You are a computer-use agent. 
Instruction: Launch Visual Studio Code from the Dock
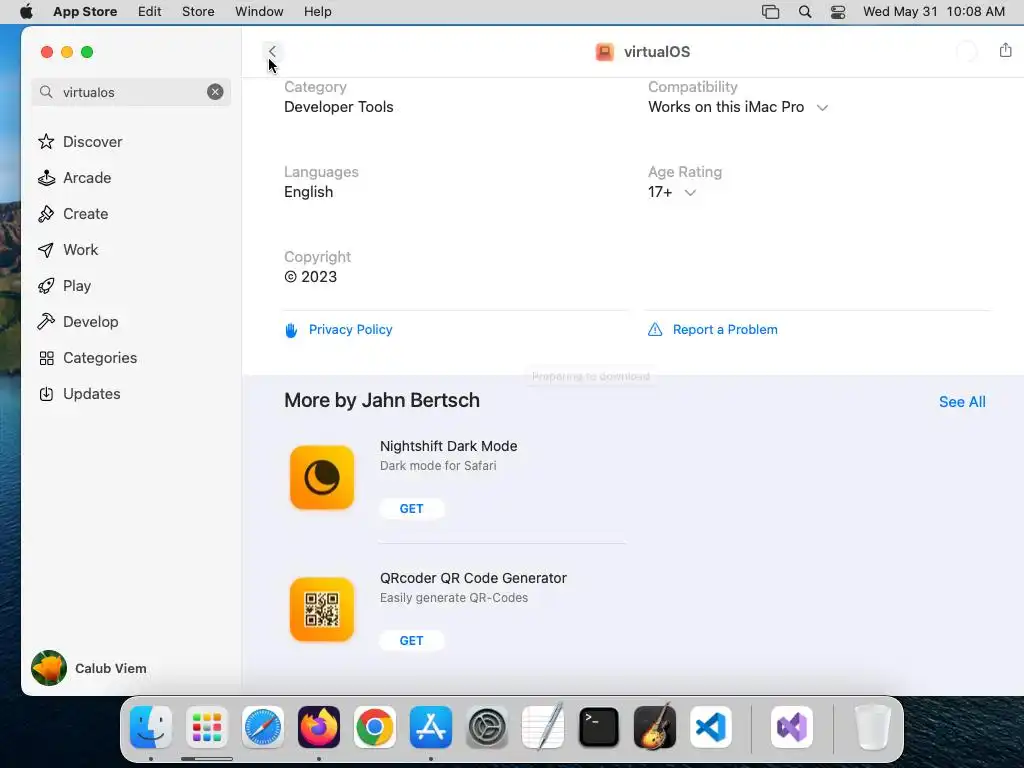[711, 727]
